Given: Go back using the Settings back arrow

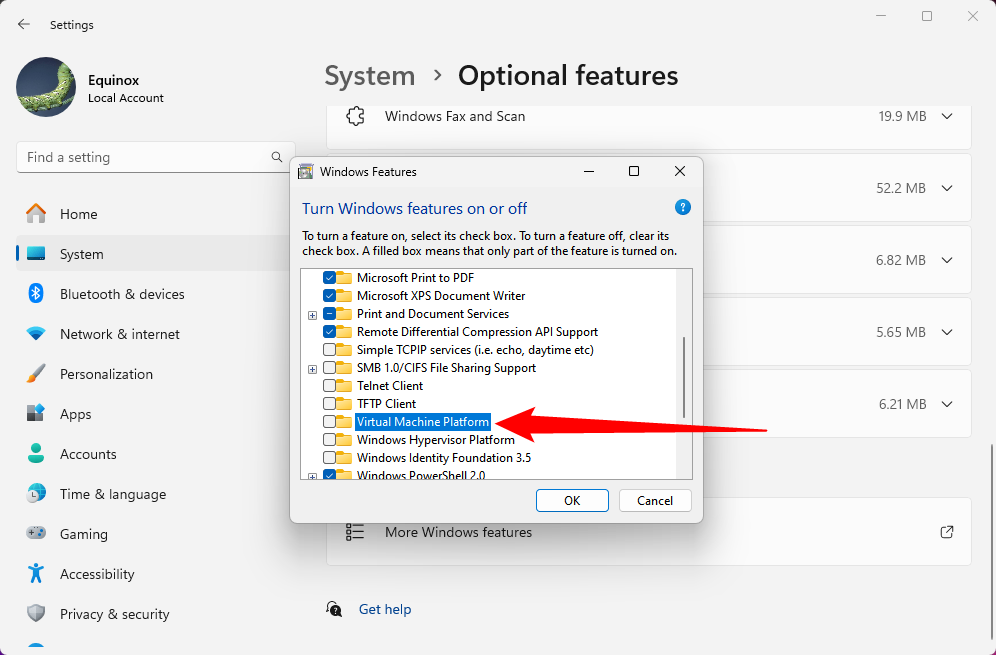Looking at the screenshot, I should point(24,24).
